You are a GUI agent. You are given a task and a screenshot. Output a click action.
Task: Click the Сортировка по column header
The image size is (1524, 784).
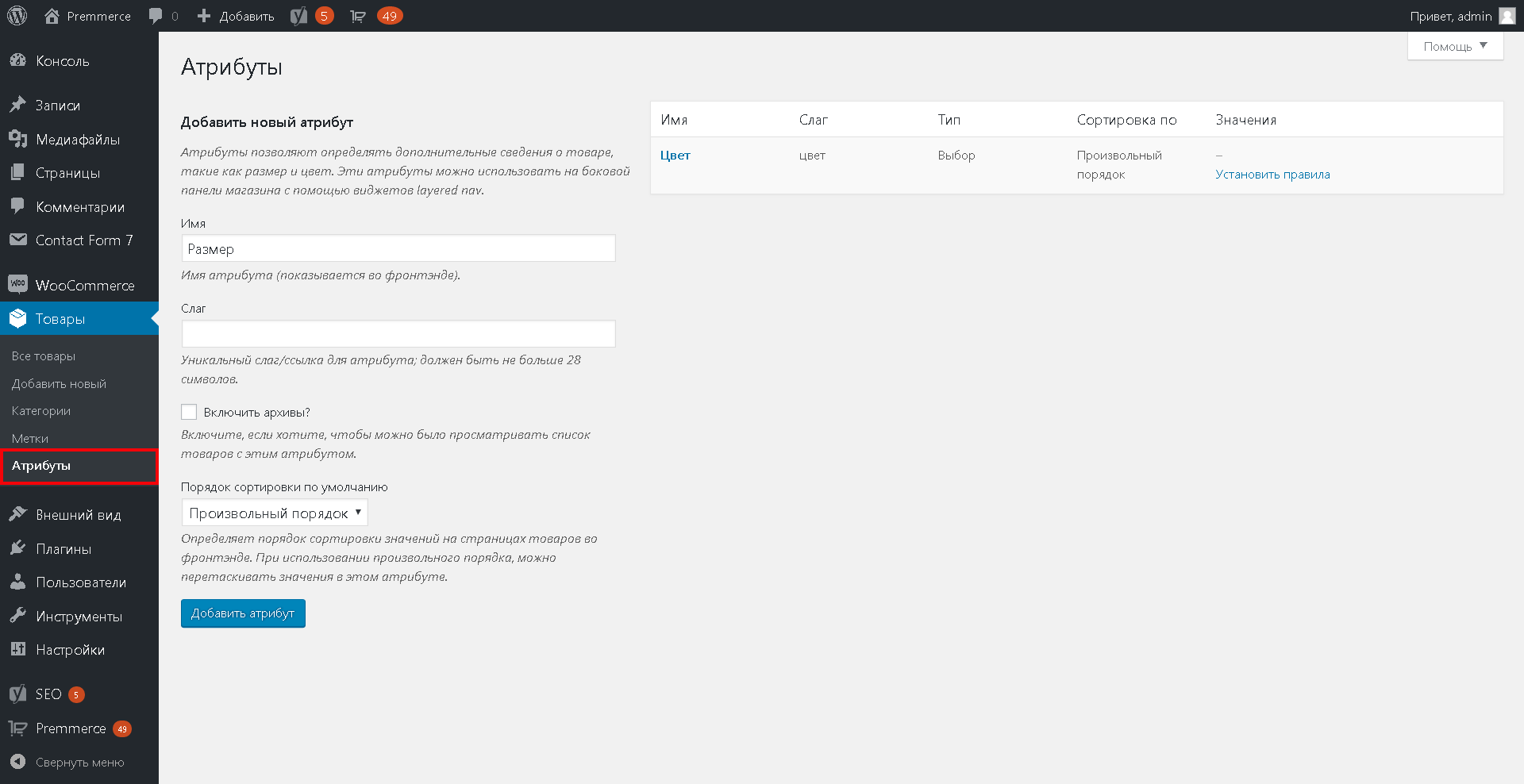[1127, 120]
